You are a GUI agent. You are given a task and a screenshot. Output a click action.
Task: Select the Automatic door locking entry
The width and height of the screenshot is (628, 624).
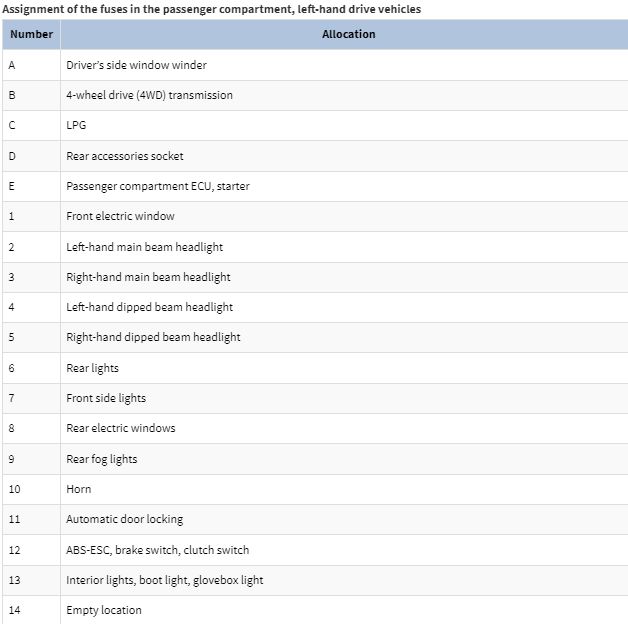click(124, 519)
